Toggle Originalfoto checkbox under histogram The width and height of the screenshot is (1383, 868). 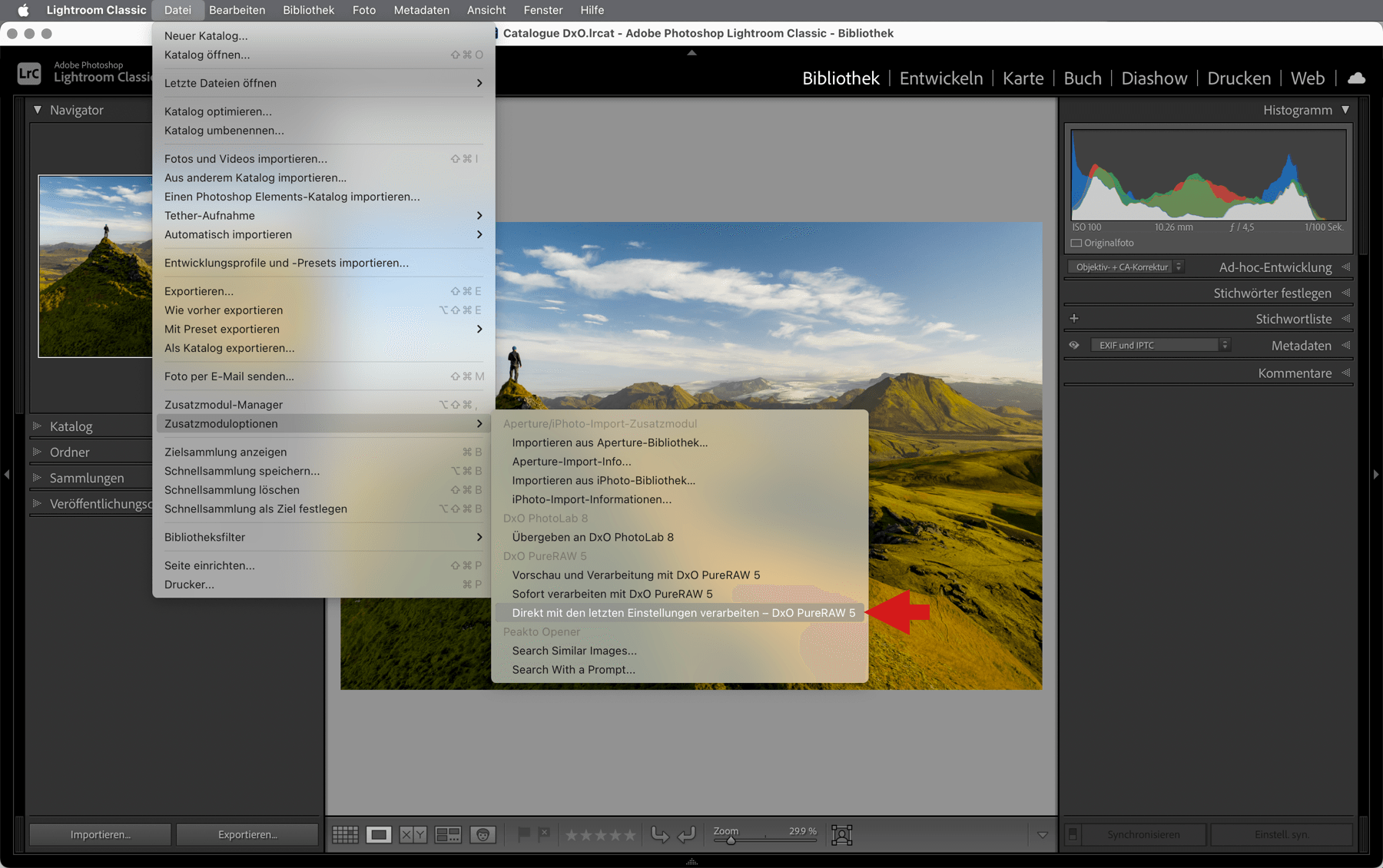[1076, 243]
